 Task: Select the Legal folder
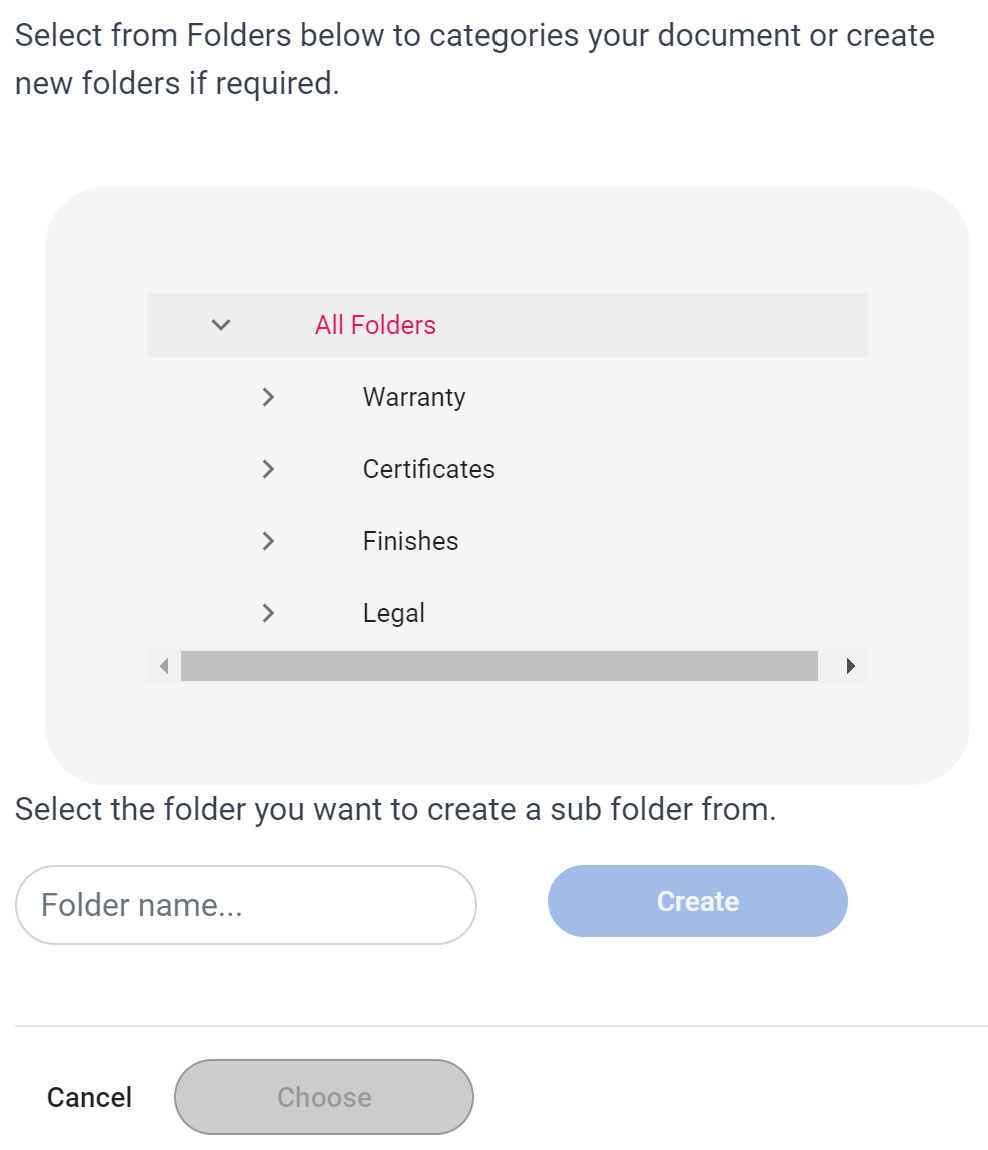(x=393, y=613)
